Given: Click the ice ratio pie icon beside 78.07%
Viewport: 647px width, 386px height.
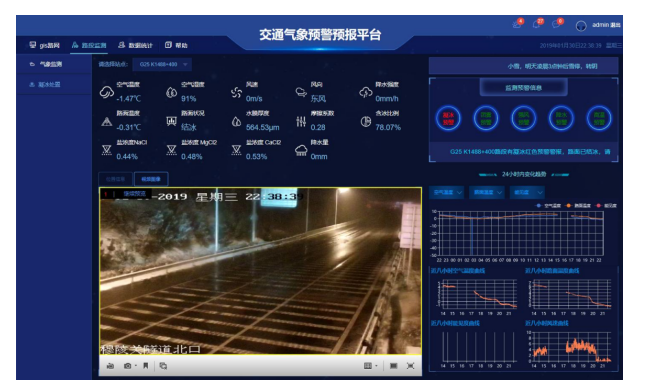Looking at the screenshot, I should pyautogui.click(x=366, y=121).
